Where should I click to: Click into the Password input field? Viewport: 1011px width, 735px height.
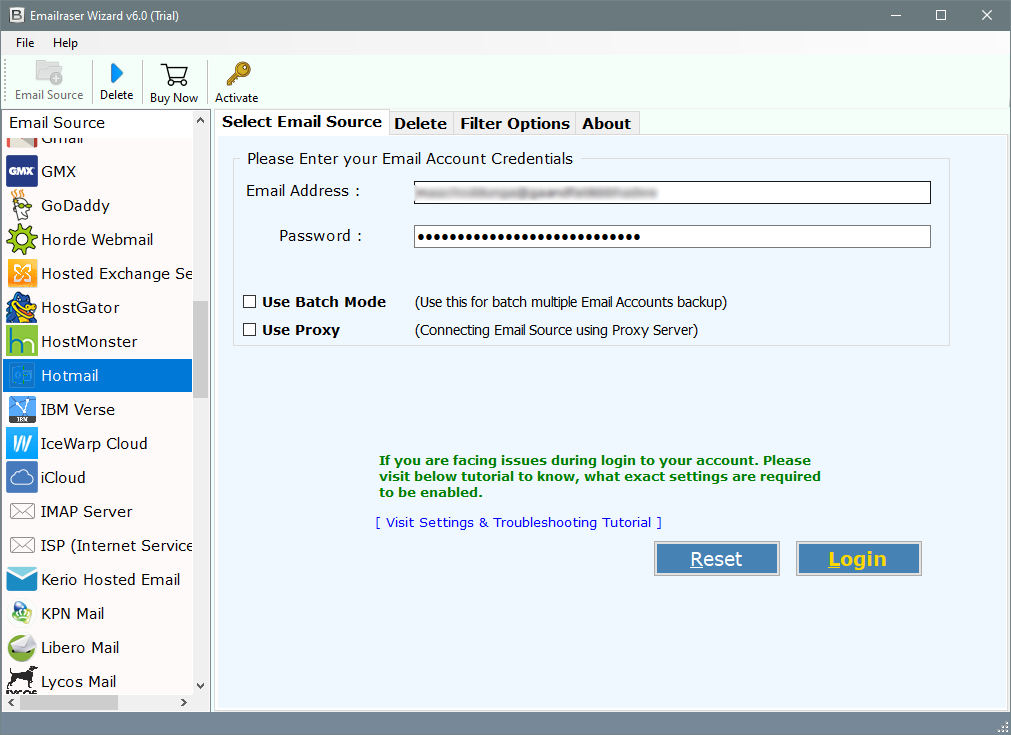672,236
